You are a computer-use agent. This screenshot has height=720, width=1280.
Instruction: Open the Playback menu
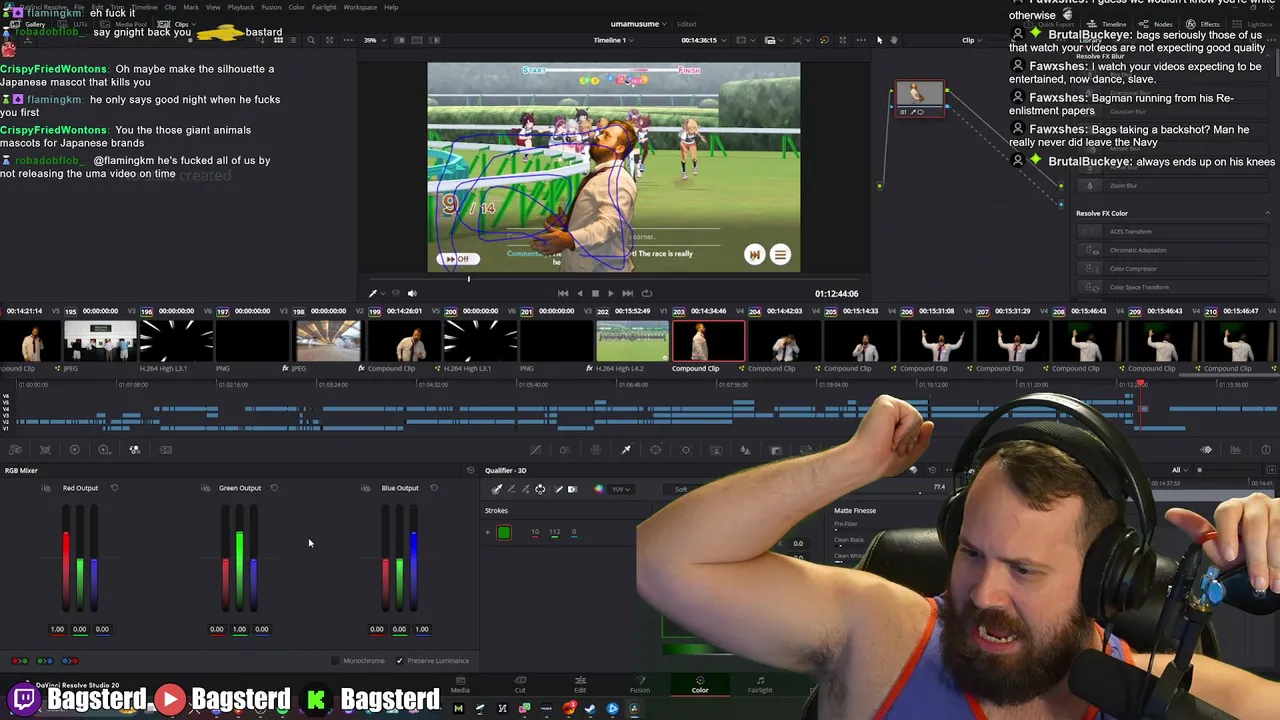(x=241, y=7)
